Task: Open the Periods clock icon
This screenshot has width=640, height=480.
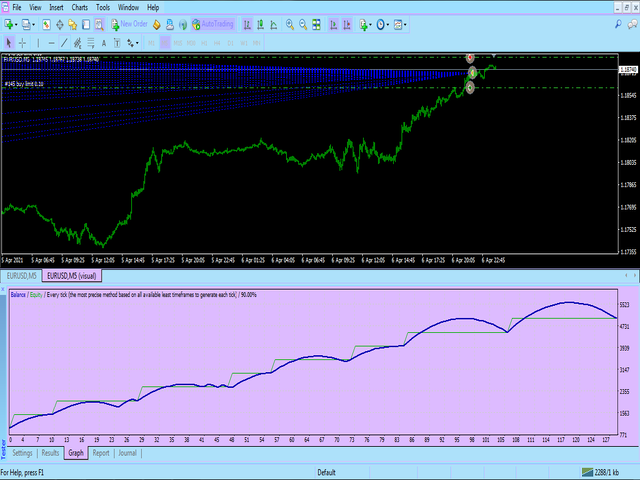Action: pyautogui.click(x=380, y=24)
